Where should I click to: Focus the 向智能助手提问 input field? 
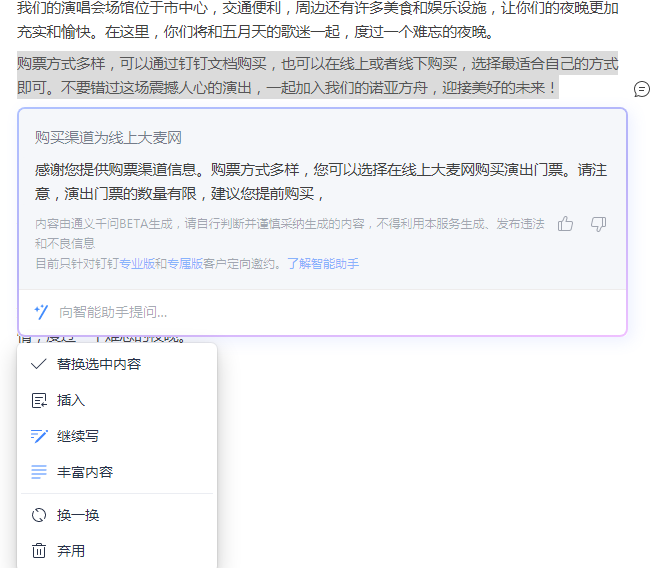300,312
